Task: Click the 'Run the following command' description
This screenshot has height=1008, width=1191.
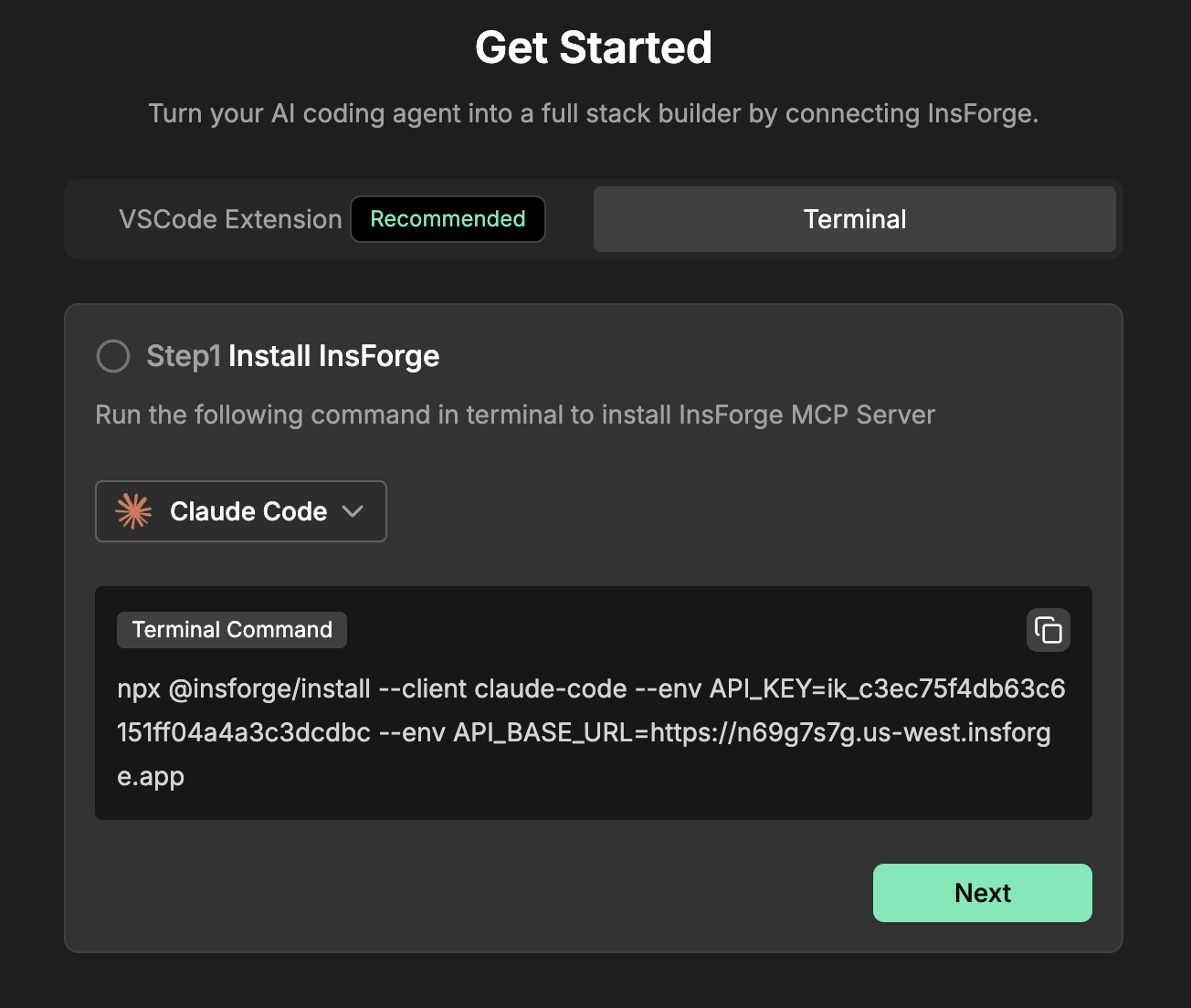Action: [x=515, y=415]
